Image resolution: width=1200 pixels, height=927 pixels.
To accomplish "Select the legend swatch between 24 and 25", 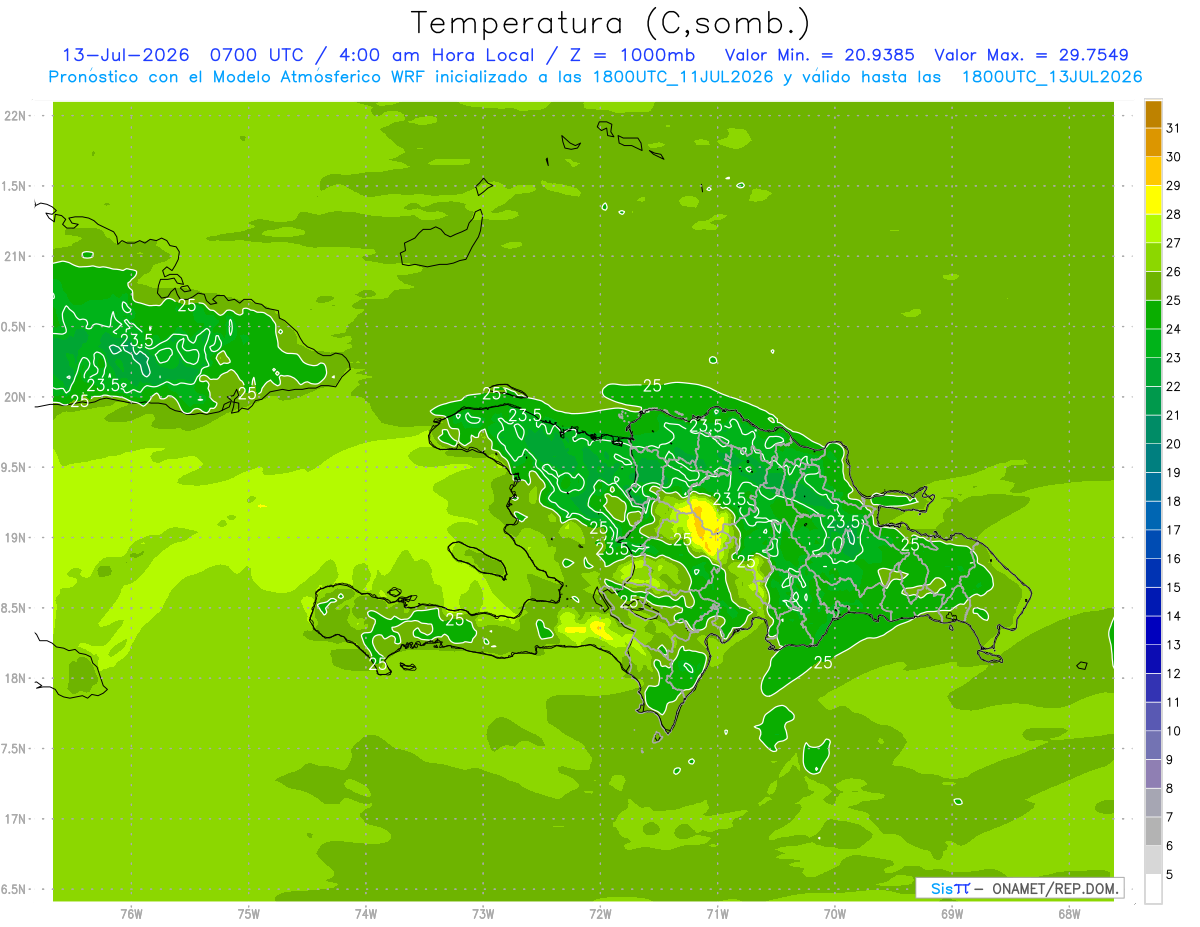I will coord(1153,315).
